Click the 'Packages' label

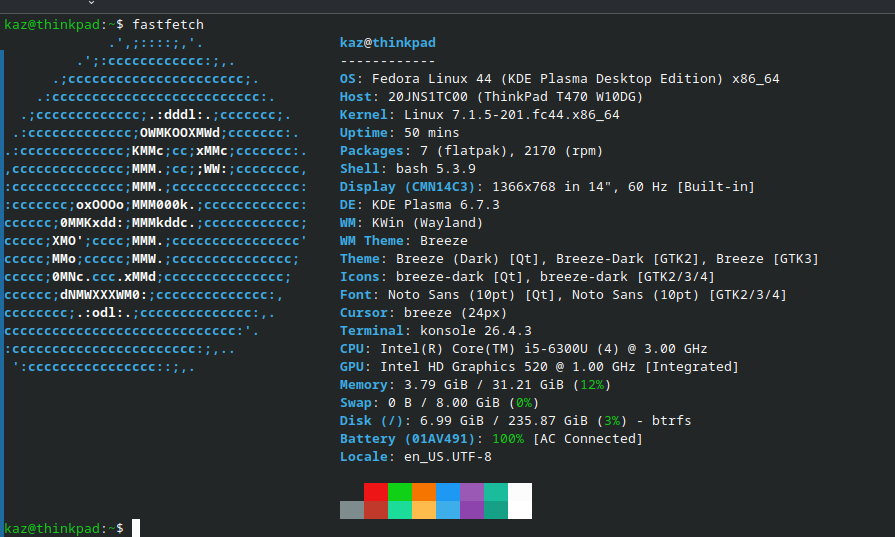click(372, 151)
